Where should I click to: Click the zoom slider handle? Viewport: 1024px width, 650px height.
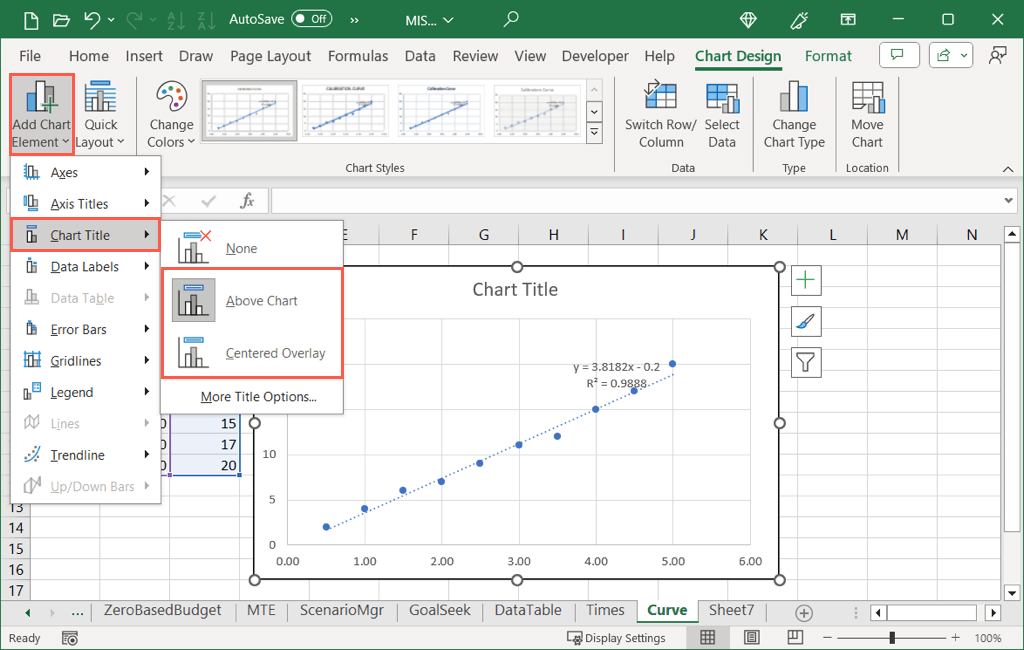coord(892,638)
